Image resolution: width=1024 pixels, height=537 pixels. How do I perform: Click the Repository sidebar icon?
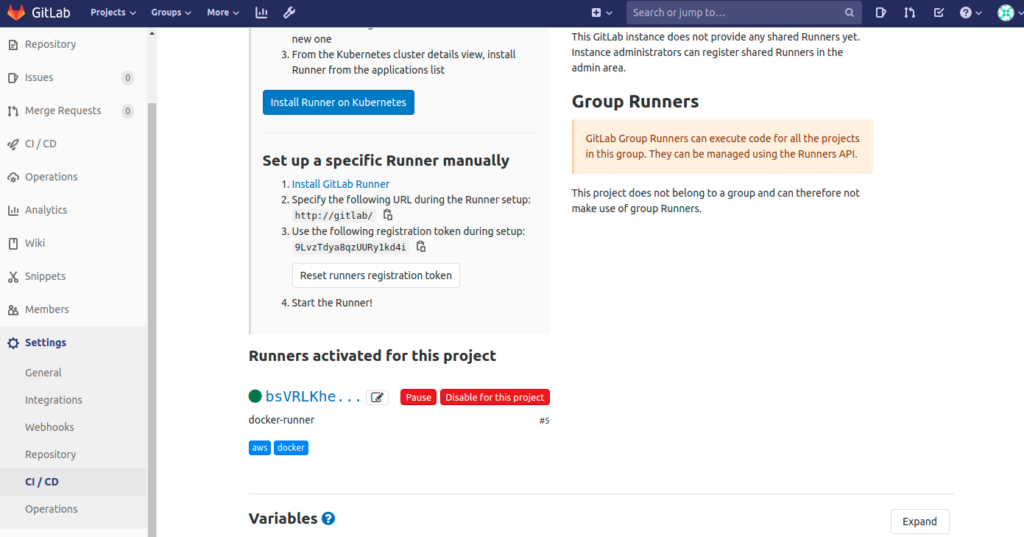coord(13,44)
